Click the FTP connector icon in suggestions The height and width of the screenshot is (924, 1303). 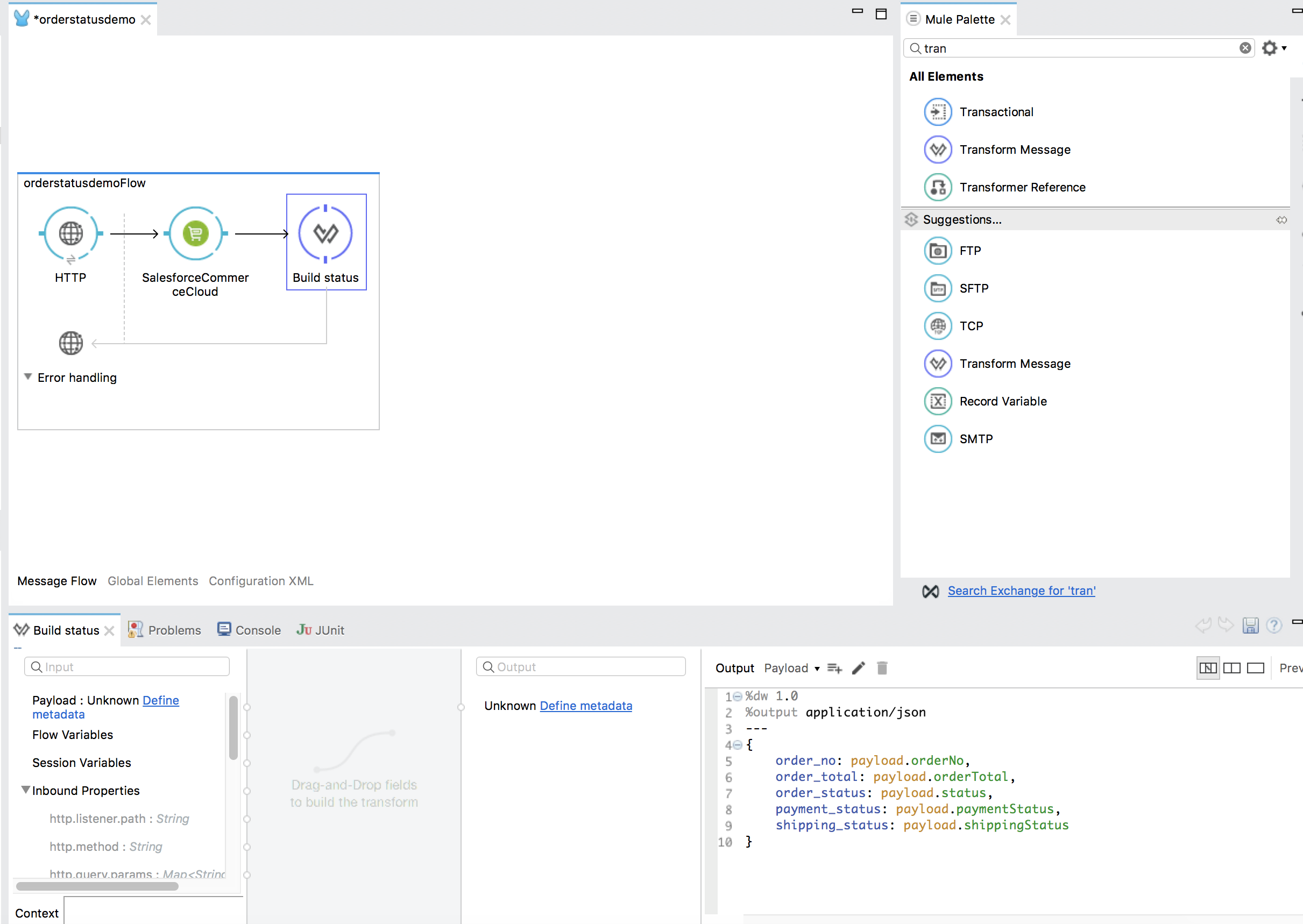point(937,250)
